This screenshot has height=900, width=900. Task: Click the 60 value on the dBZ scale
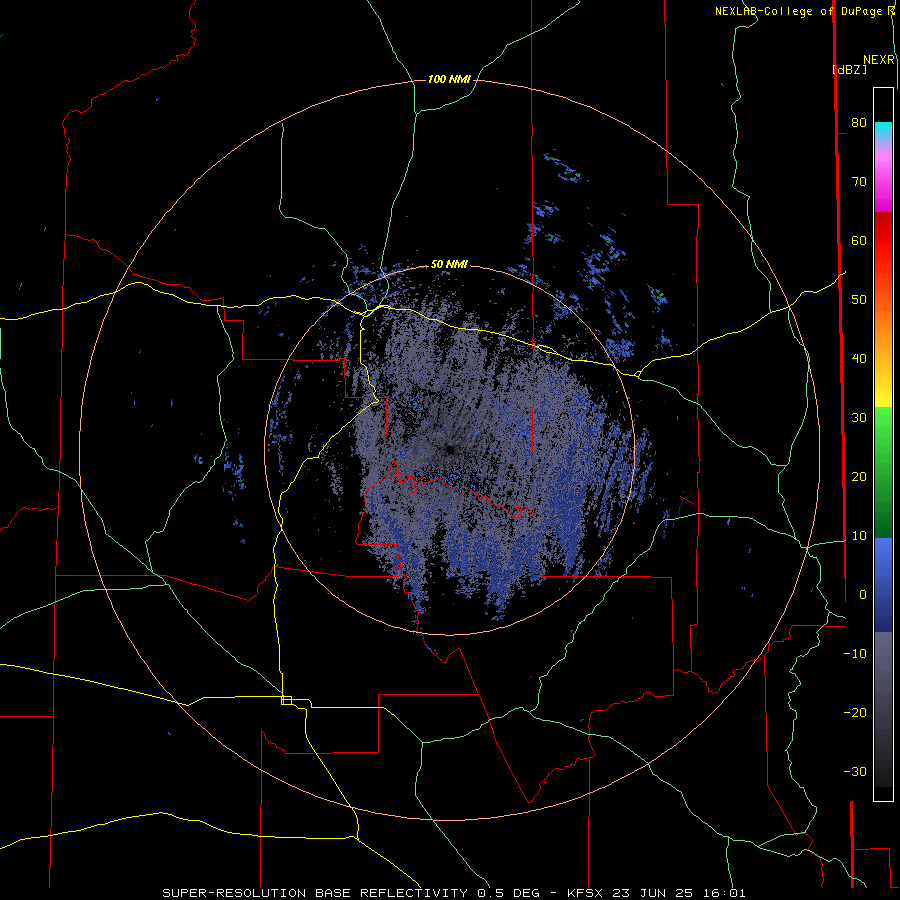pos(859,240)
